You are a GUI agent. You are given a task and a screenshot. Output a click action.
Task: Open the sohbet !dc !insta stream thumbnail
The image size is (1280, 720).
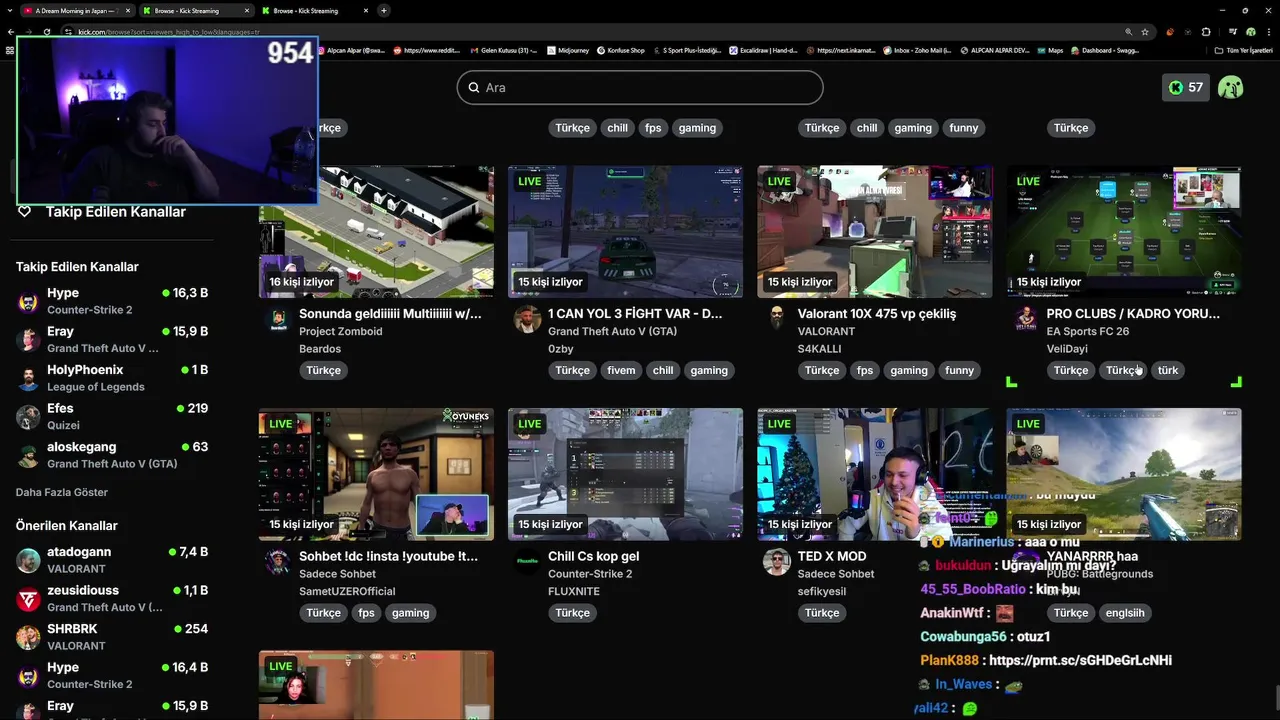coord(376,474)
